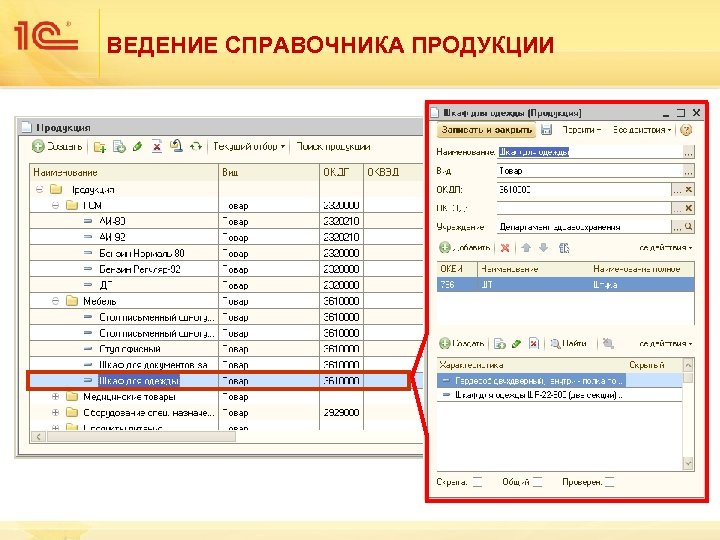Click the ellipsis button of Наименование field
720x540 pixels.
(x=688, y=152)
